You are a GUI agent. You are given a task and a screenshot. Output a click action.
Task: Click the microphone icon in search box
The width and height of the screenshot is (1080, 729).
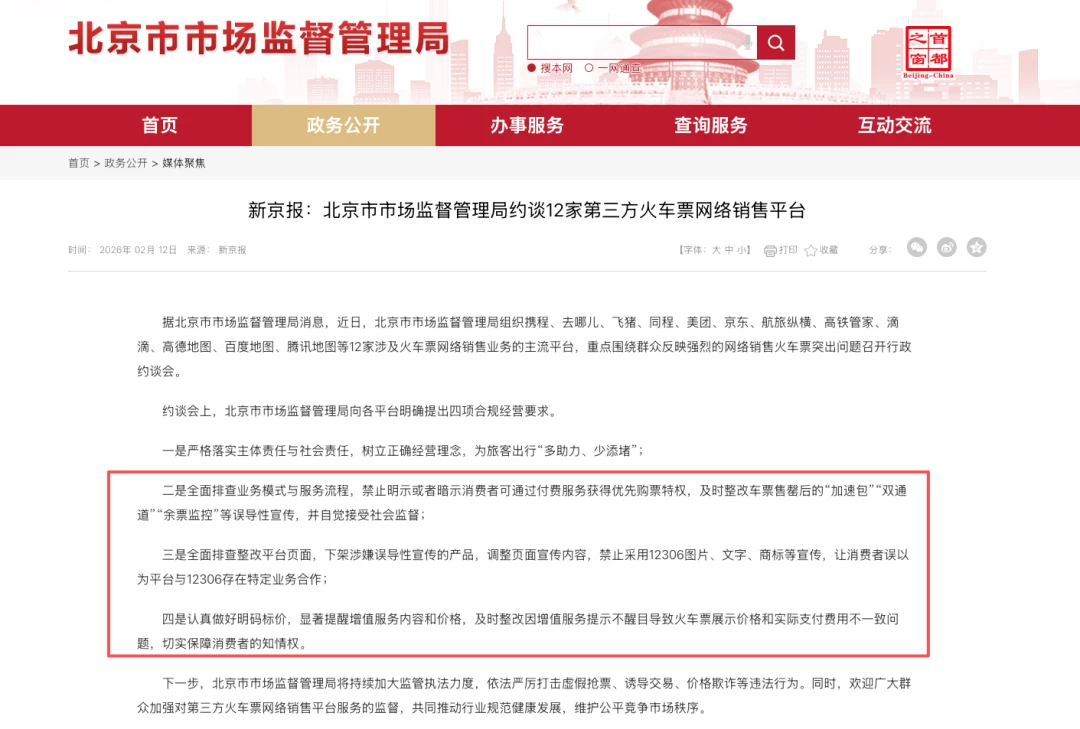point(747,43)
